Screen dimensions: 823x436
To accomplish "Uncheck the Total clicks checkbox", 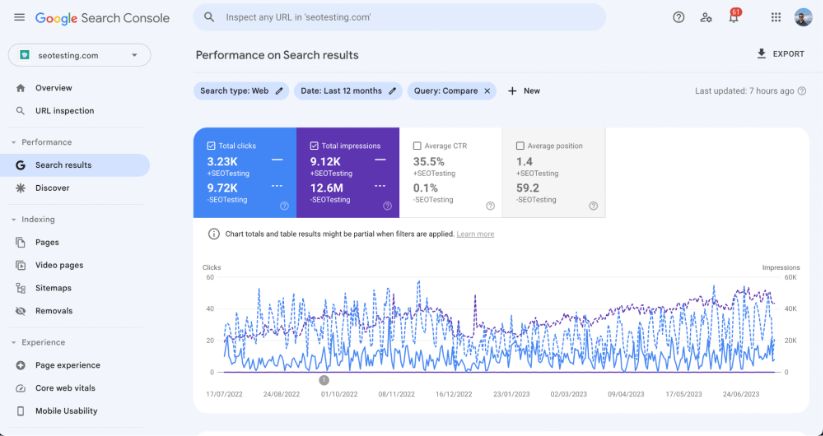I will click(211, 146).
